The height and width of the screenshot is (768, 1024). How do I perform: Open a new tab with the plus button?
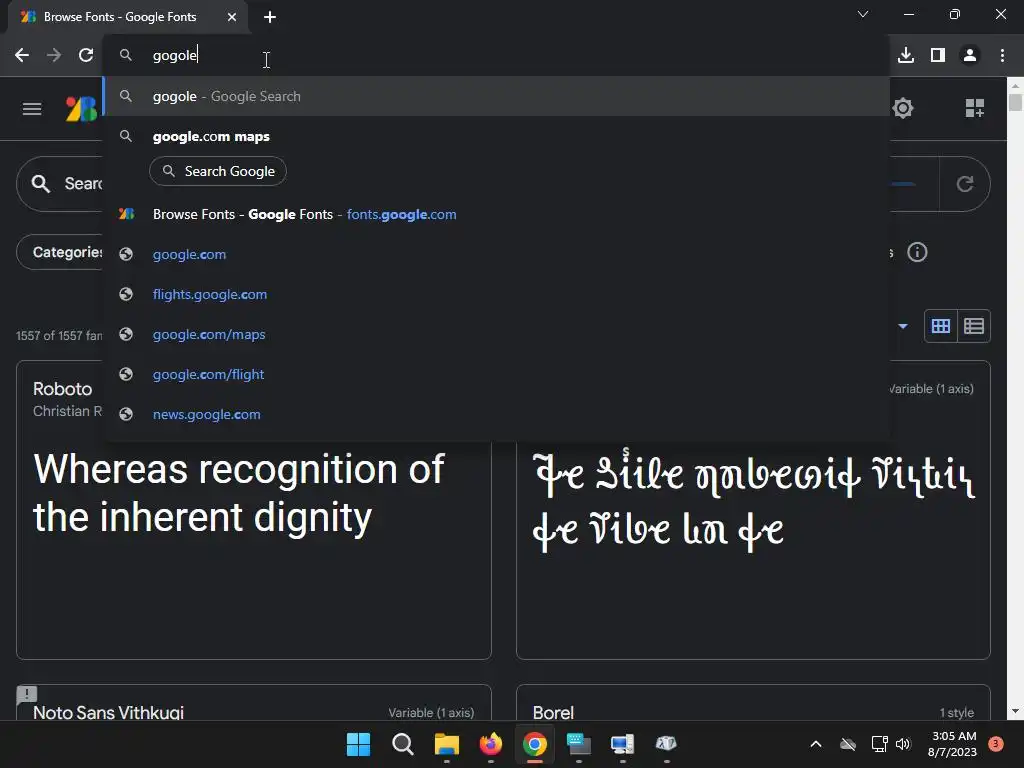(270, 17)
